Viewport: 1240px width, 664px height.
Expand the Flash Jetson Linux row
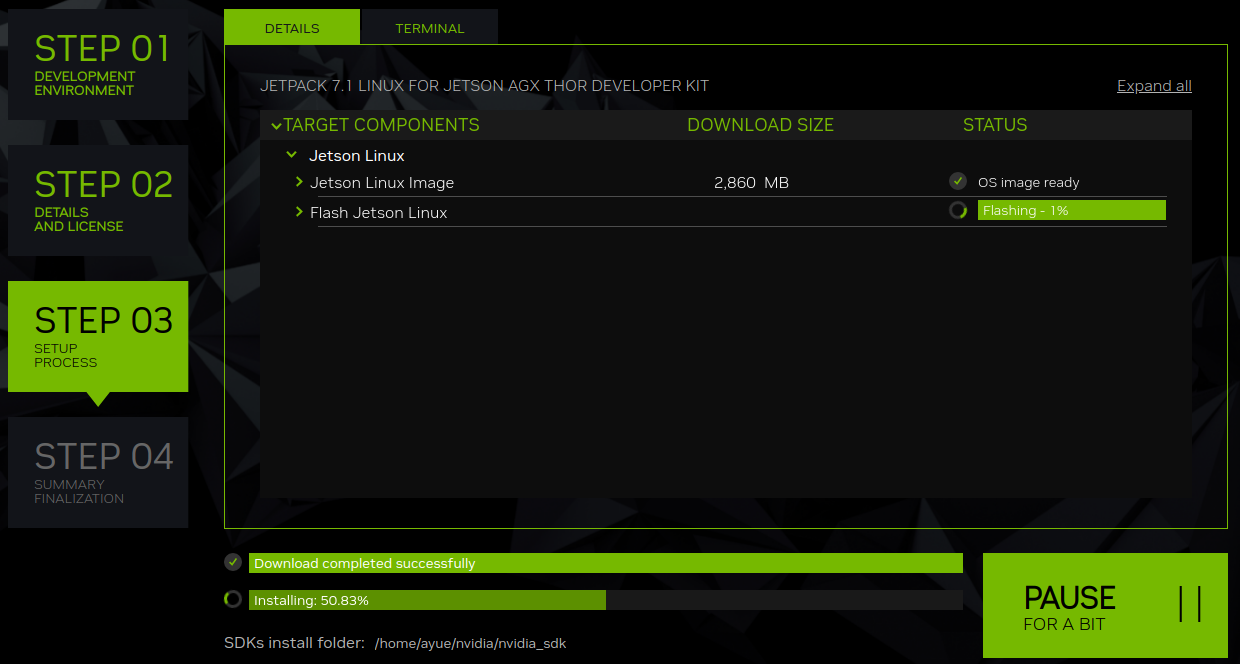pos(299,212)
